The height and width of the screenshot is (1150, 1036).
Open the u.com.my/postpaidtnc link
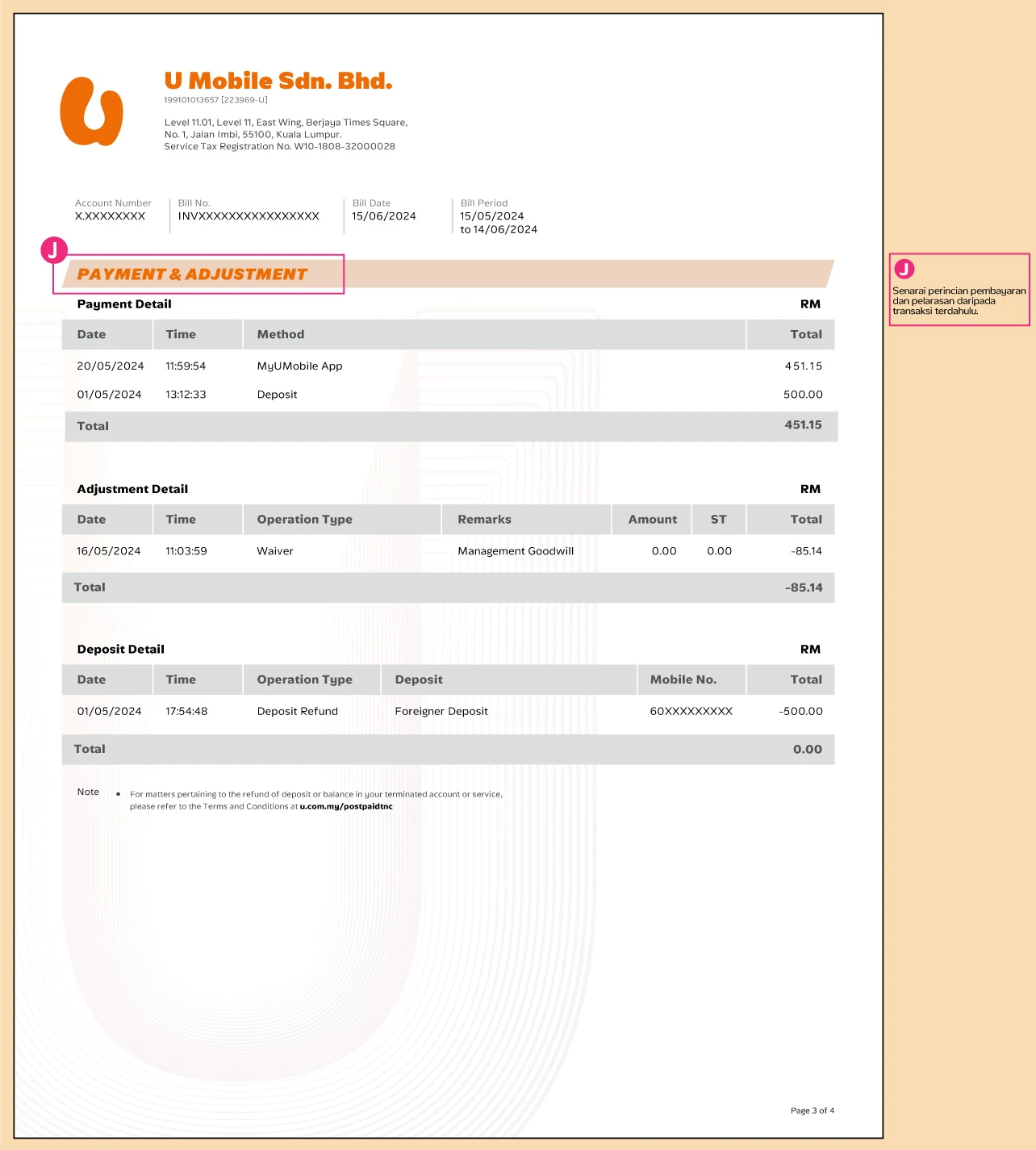[x=345, y=806]
